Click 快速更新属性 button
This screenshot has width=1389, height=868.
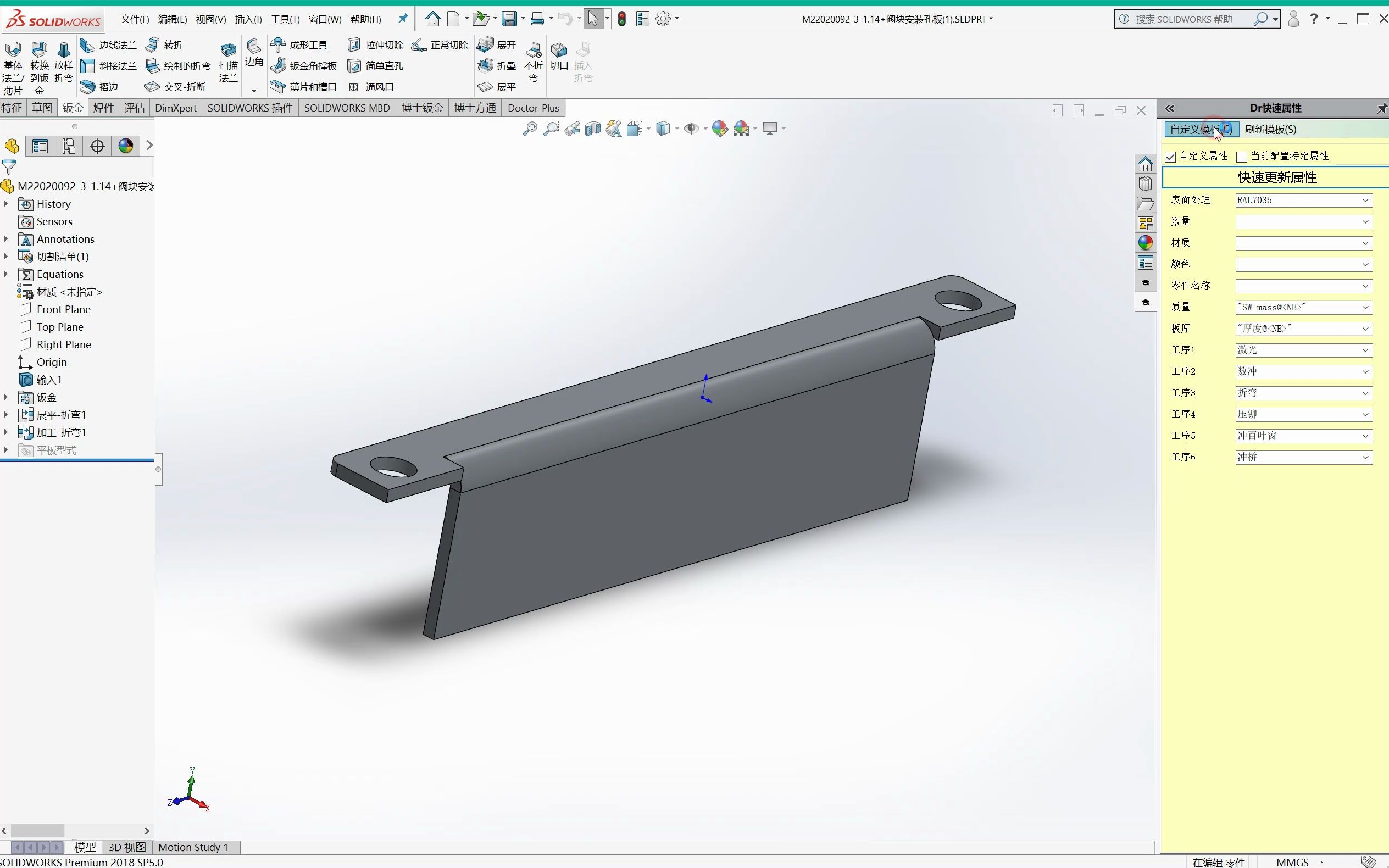(1277, 177)
